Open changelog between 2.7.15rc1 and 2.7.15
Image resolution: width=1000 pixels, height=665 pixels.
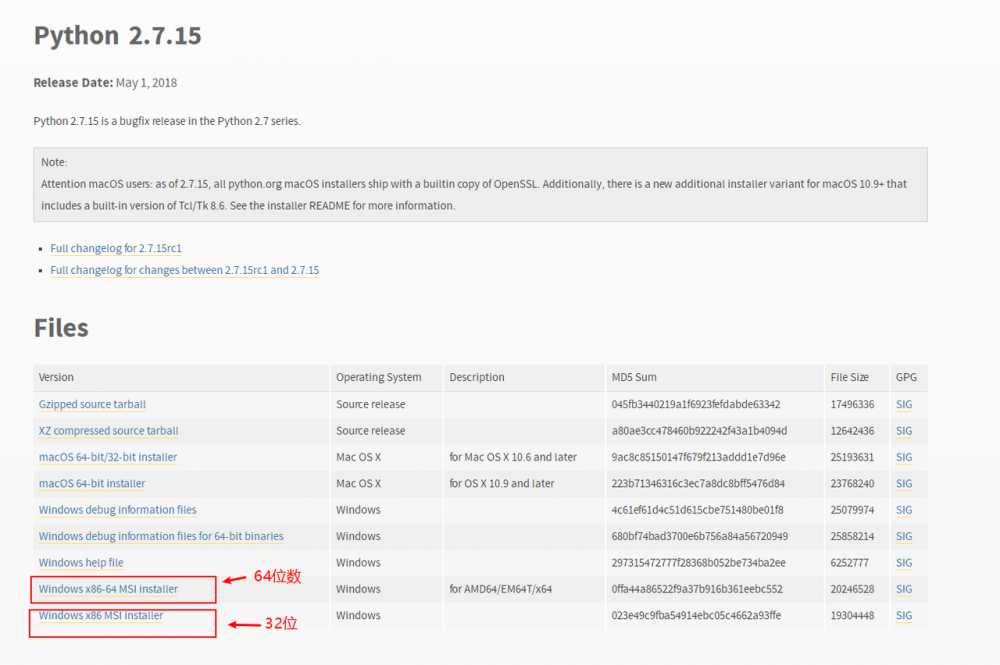tap(184, 270)
